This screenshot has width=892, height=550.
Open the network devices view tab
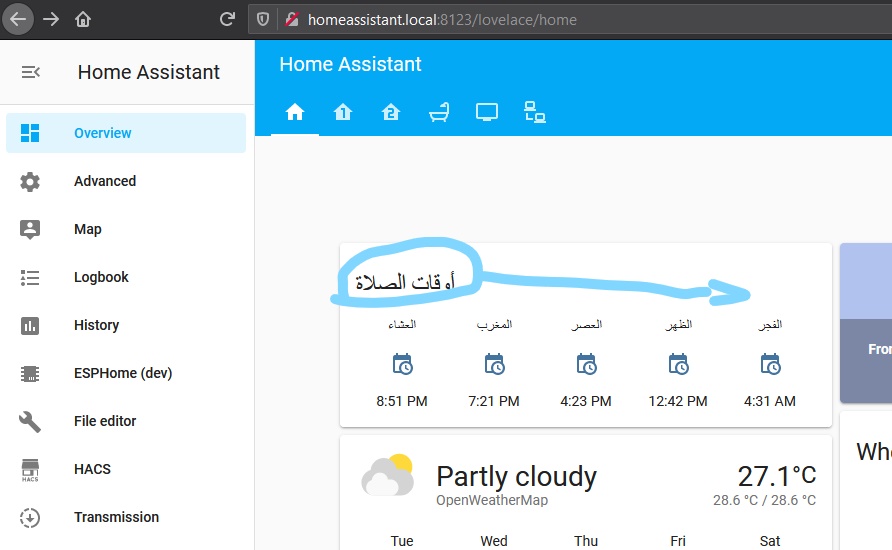[x=535, y=112]
